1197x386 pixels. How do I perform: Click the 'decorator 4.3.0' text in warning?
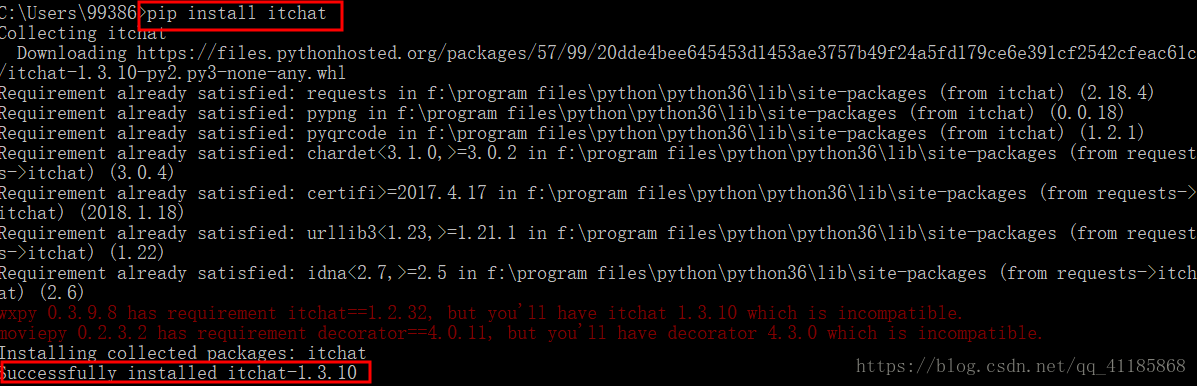tap(742, 333)
